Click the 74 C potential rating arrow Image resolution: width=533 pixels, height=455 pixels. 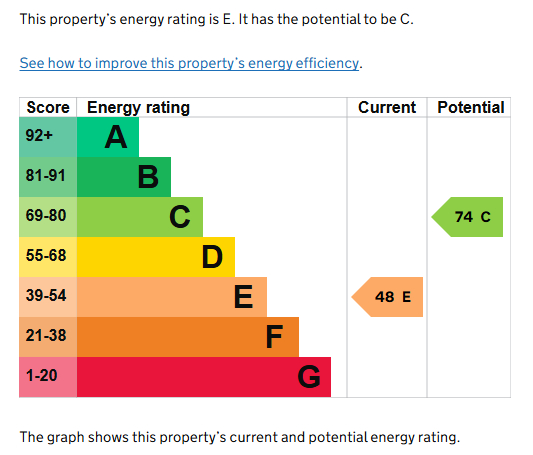[x=467, y=217]
